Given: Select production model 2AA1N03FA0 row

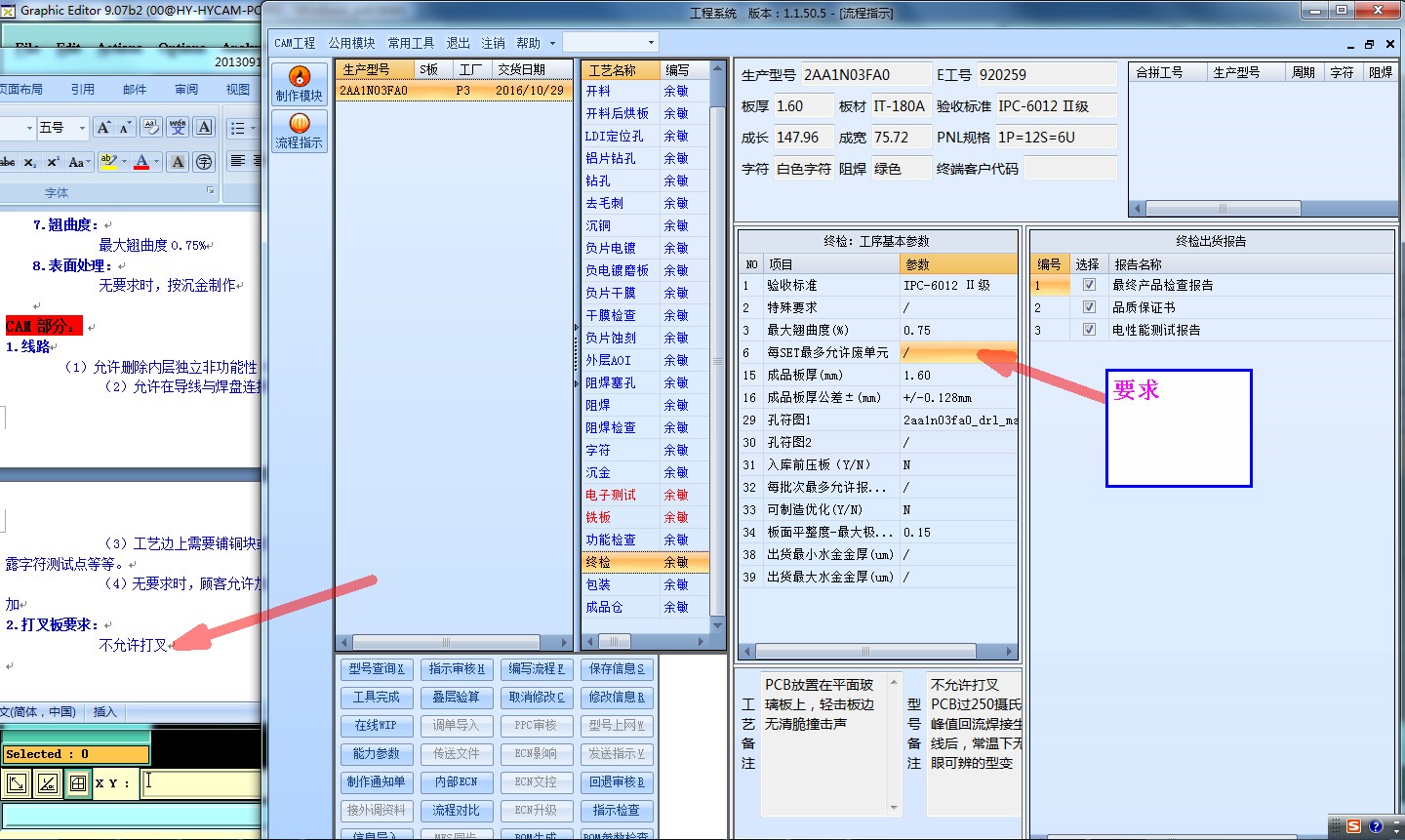Looking at the screenshot, I should (x=454, y=90).
